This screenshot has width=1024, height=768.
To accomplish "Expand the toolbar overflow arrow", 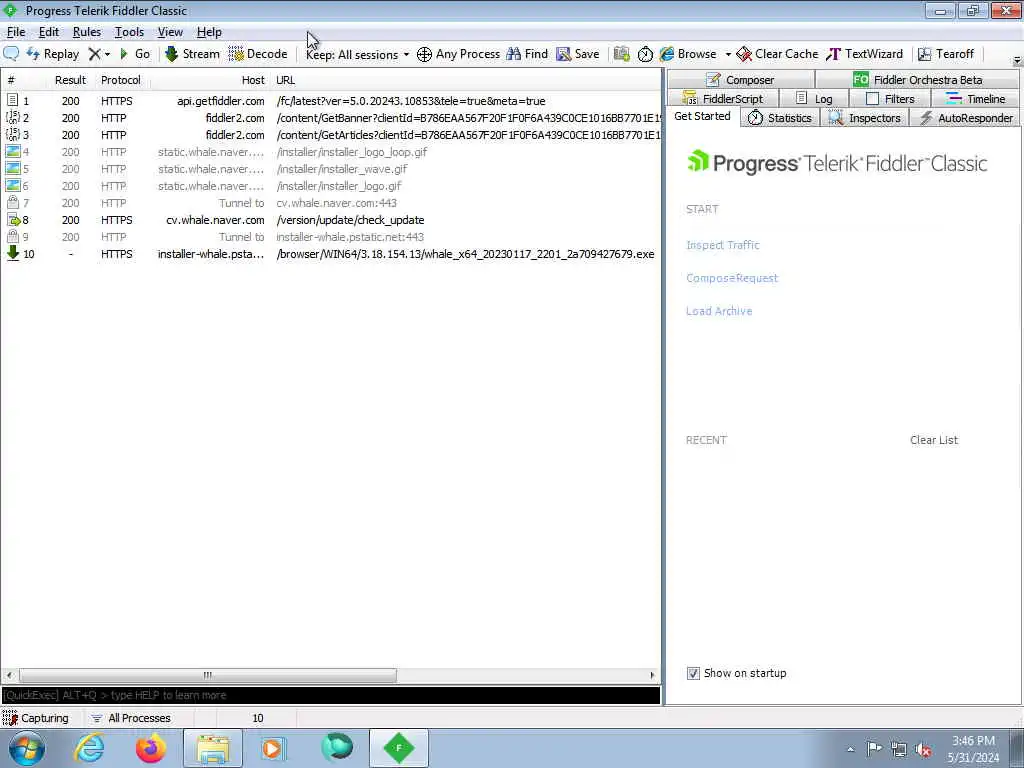I will [x=1017, y=61].
